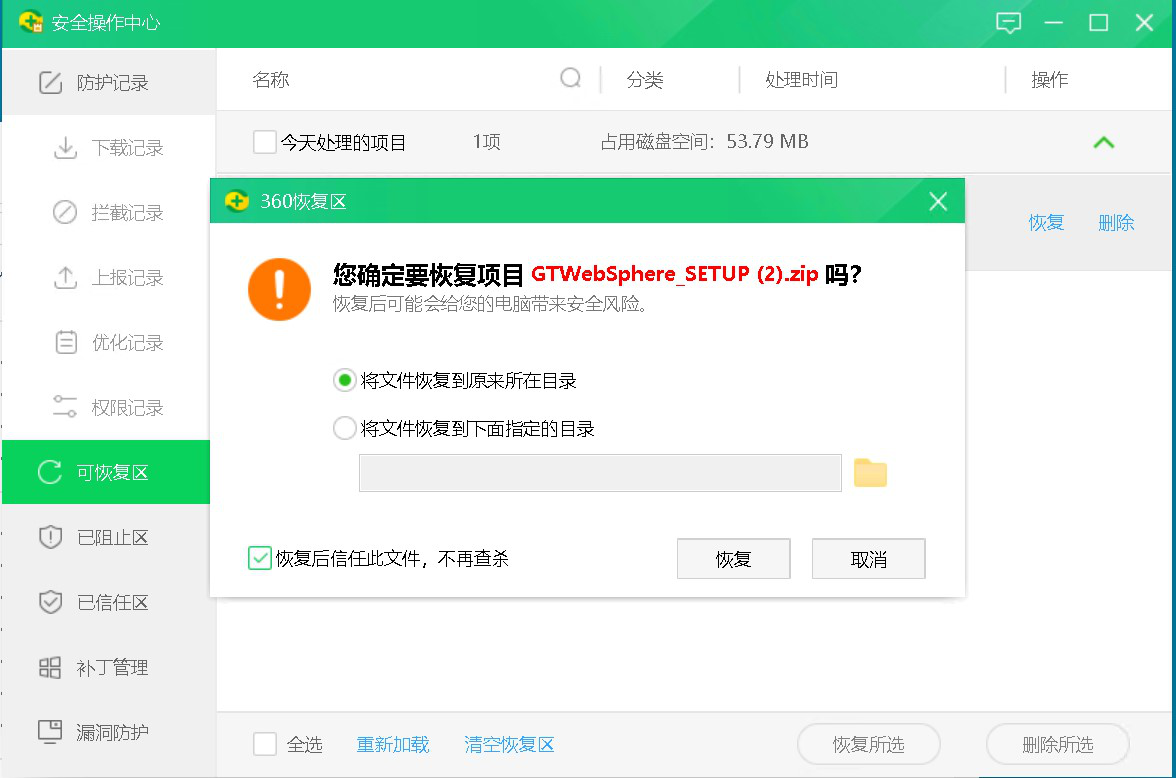Select 将文件恢复到下面指定的目录 radio option
1176x778 pixels.
345,429
